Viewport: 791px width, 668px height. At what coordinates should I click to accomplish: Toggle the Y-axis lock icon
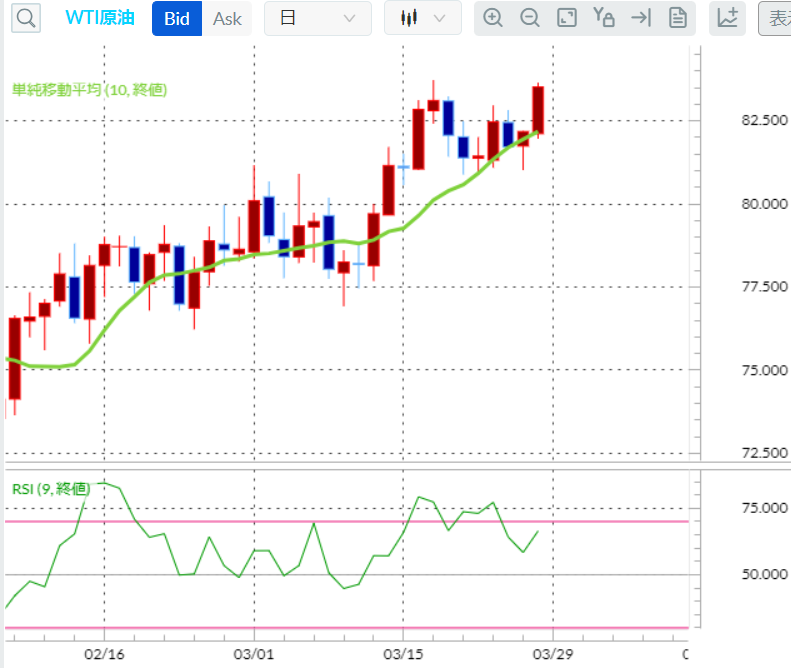tap(604, 17)
